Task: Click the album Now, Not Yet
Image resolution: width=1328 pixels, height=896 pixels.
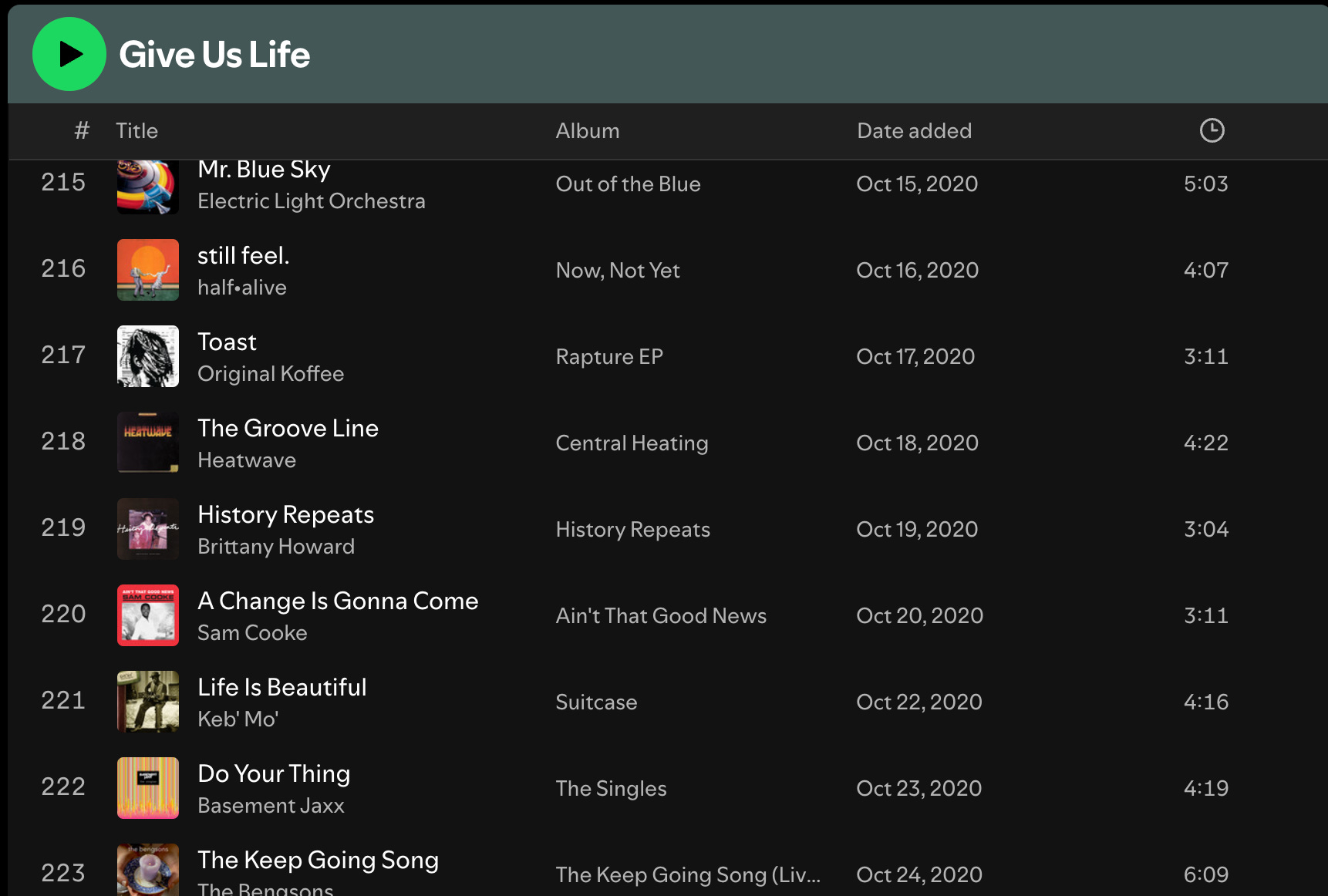Action: pyautogui.click(x=617, y=270)
